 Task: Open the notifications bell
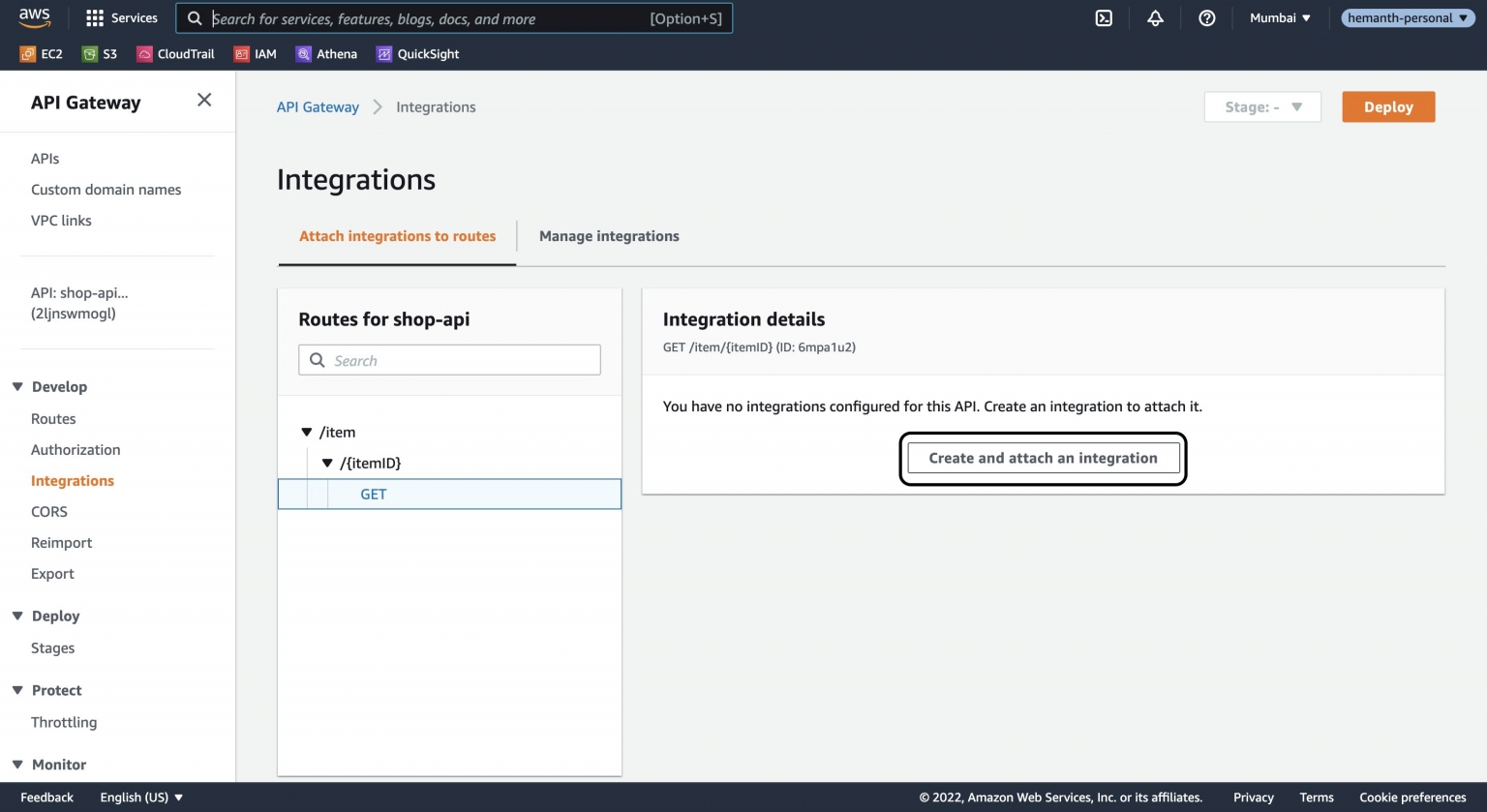pyautogui.click(x=1156, y=17)
